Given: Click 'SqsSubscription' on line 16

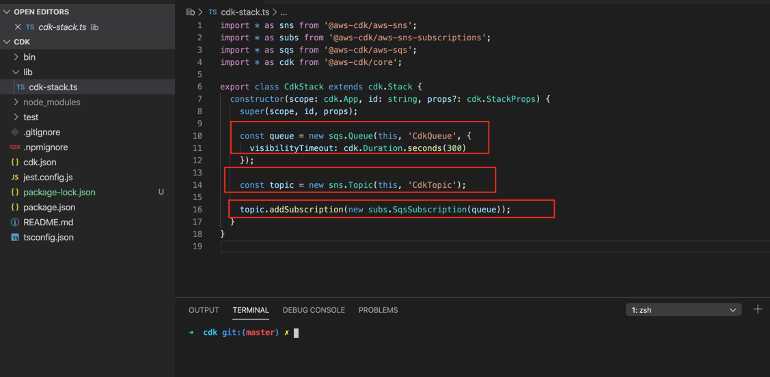Looking at the screenshot, I should point(429,209).
